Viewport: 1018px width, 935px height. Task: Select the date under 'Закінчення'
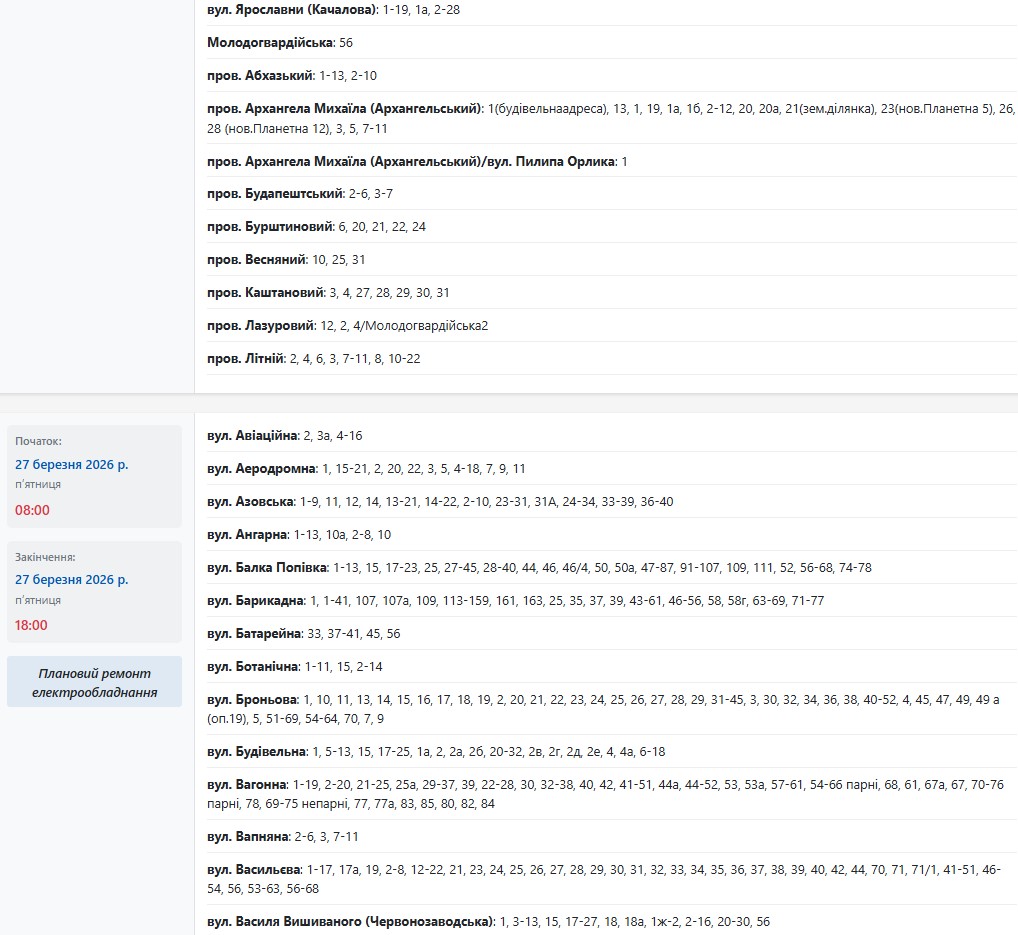click(x=71, y=579)
